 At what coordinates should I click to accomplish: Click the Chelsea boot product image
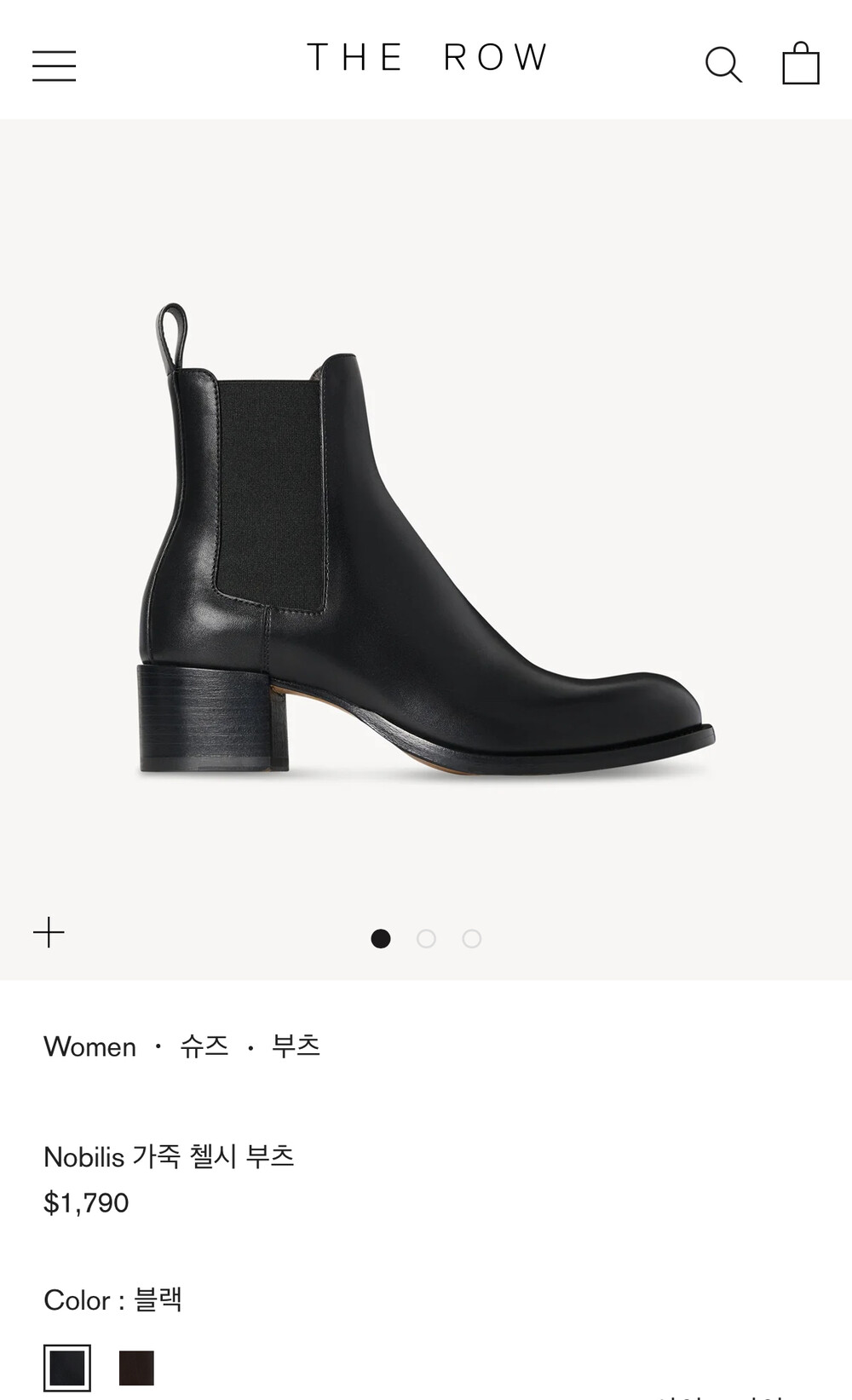point(426,540)
